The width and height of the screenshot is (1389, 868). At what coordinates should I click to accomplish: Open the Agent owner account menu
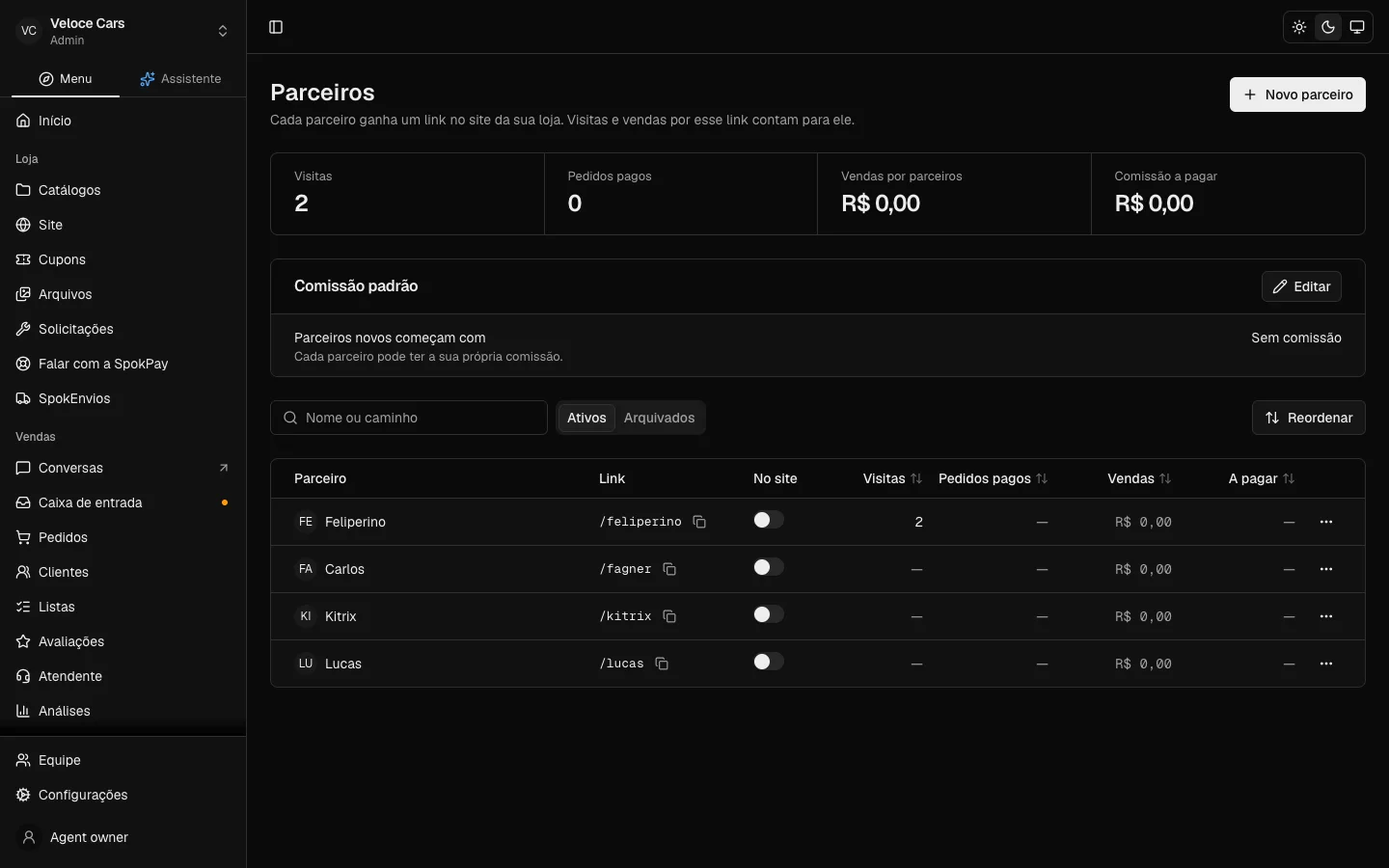[x=123, y=837]
